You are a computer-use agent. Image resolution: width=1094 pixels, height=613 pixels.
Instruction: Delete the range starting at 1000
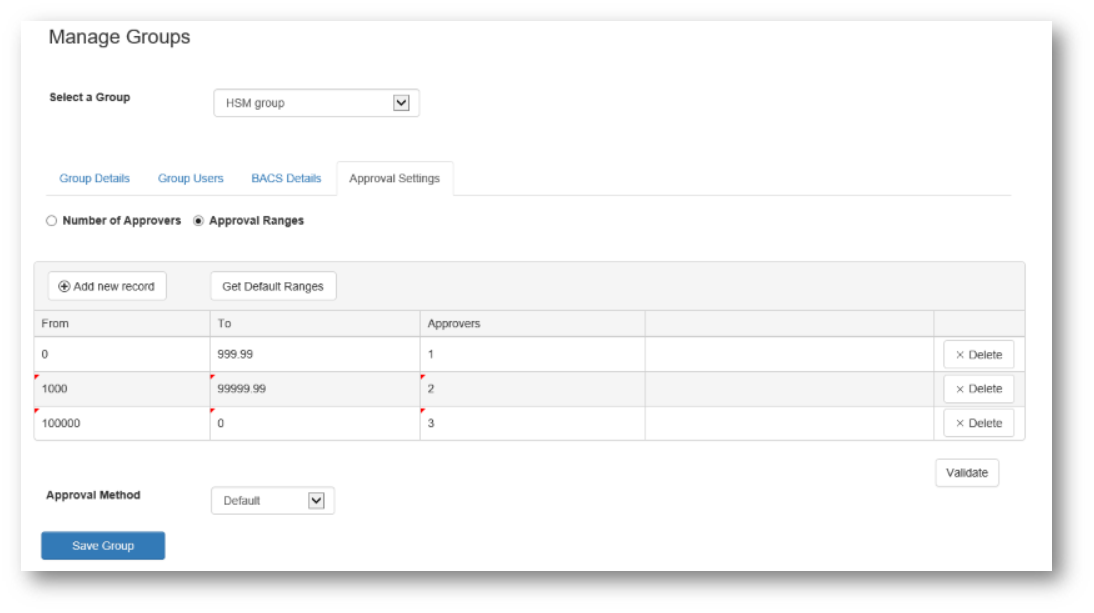point(978,388)
